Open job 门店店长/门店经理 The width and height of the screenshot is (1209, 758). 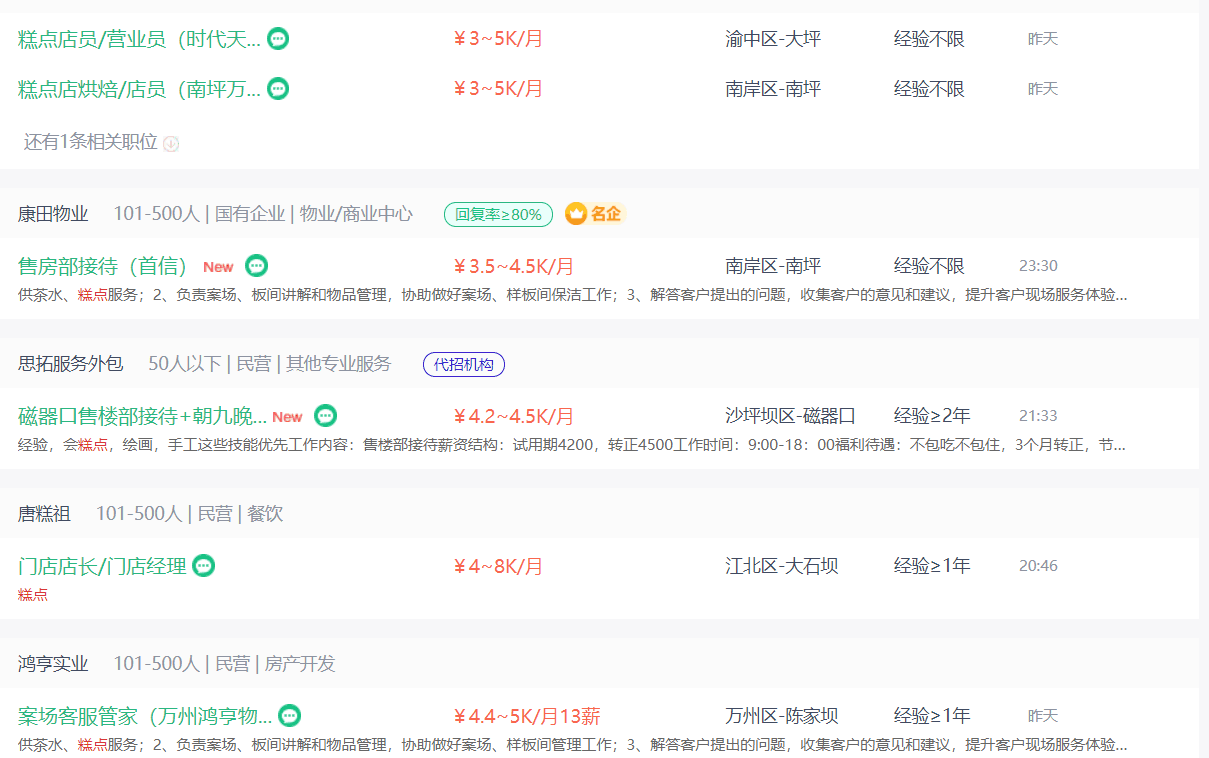click(x=102, y=565)
